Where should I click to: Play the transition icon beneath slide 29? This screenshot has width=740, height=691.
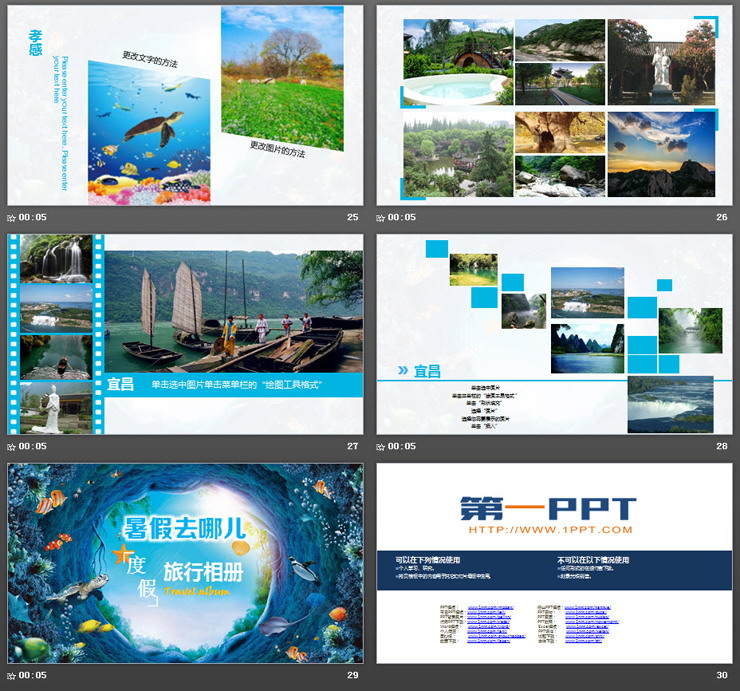point(12,675)
